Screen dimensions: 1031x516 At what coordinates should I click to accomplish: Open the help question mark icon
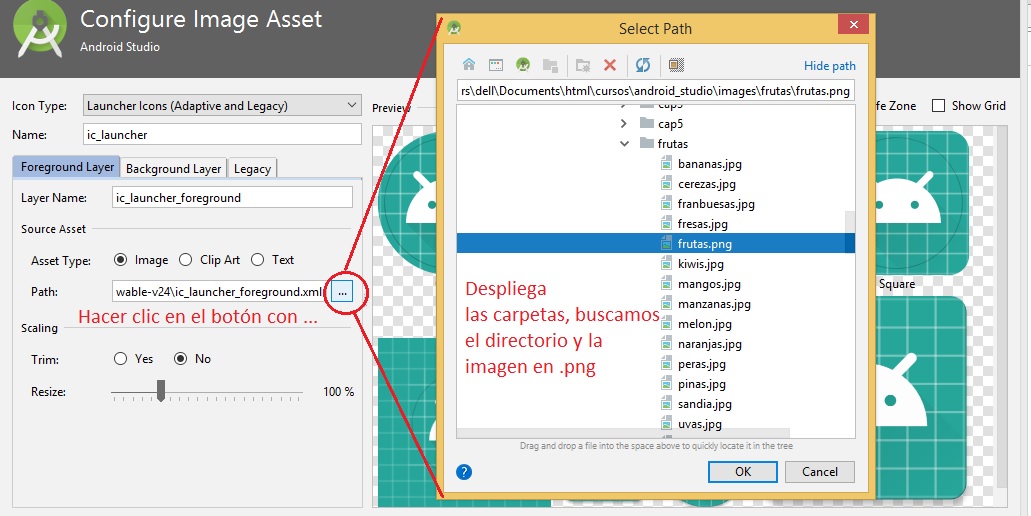click(x=464, y=472)
